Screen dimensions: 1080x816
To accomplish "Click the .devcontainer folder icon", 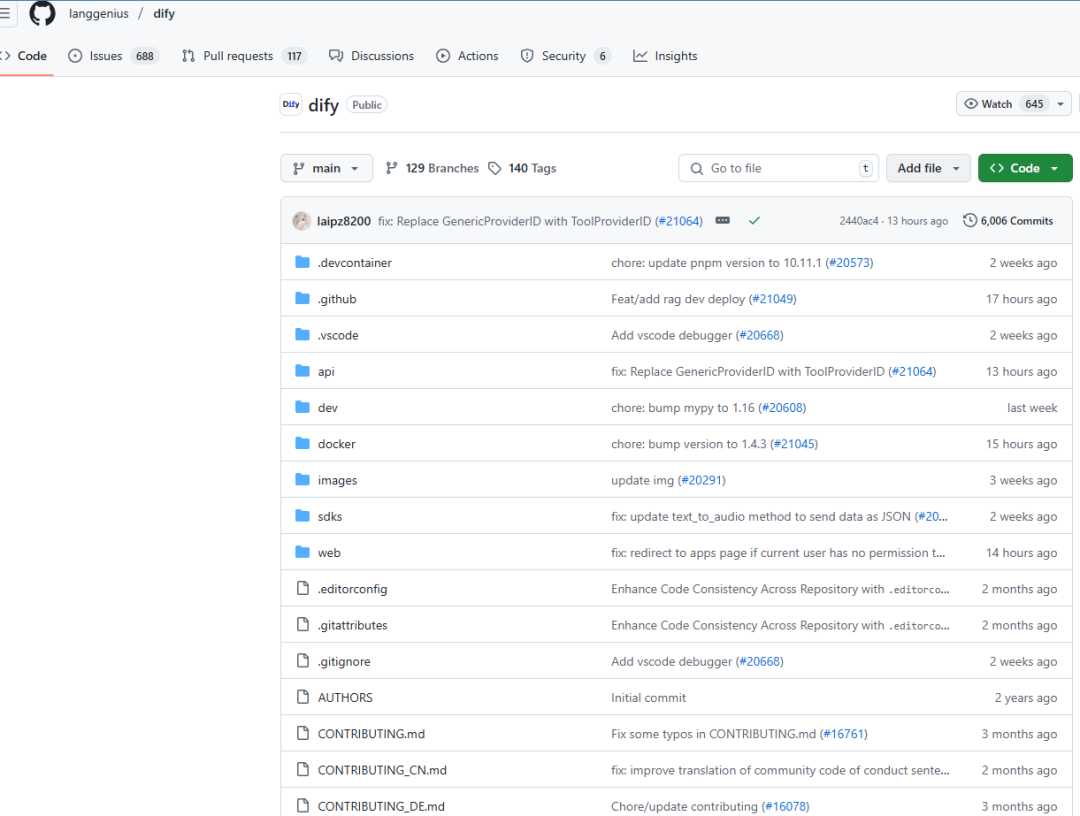I will [x=302, y=262].
